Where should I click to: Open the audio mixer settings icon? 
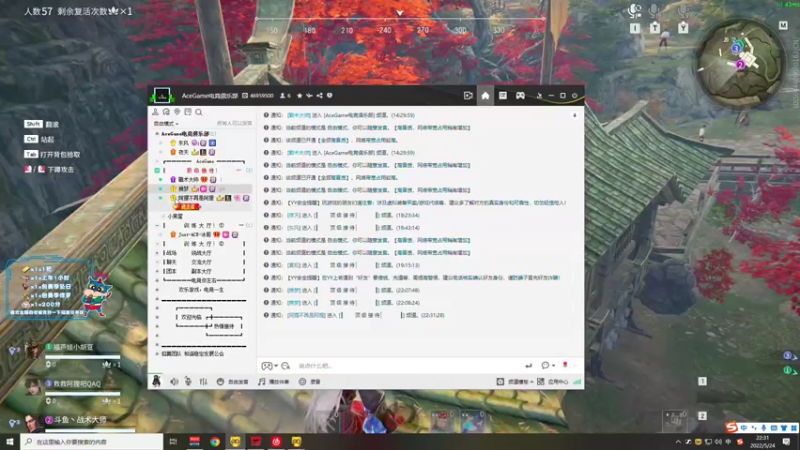[x=203, y=382]
